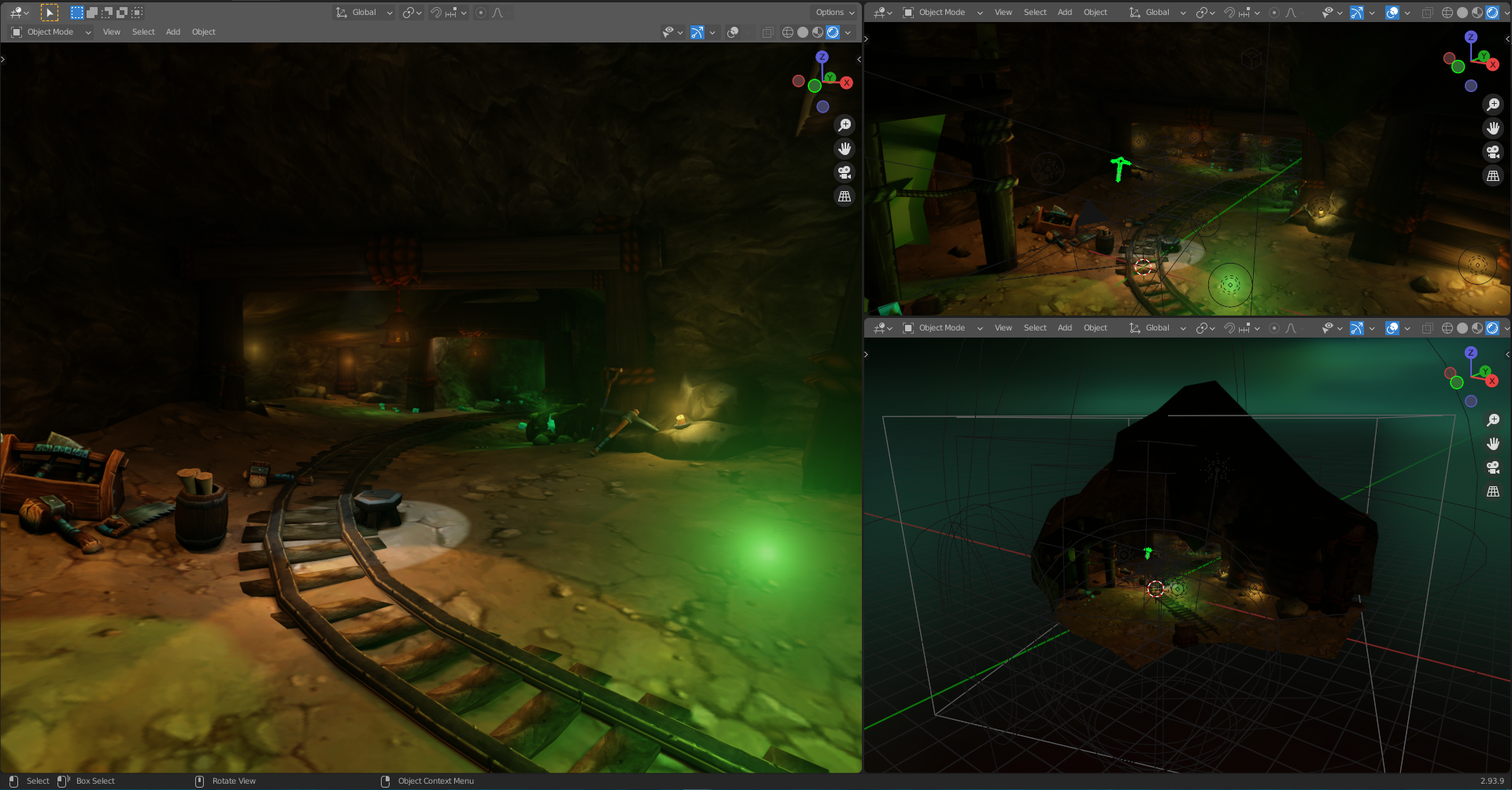Open Global orientation dropdown in top-right viewport

pyautogui.click(x=1157, y=13)
